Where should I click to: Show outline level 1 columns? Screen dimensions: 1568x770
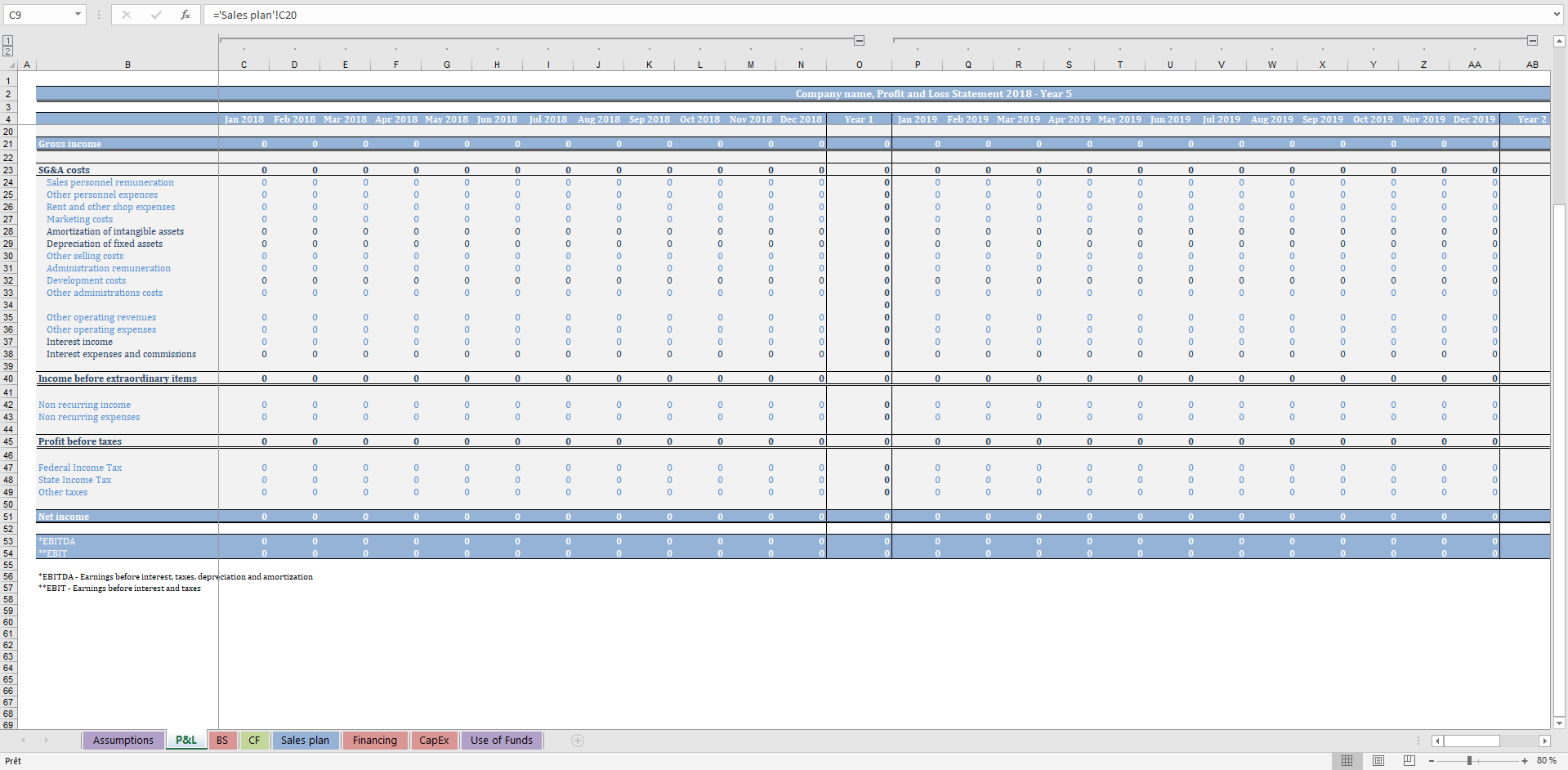click(7, 41)
